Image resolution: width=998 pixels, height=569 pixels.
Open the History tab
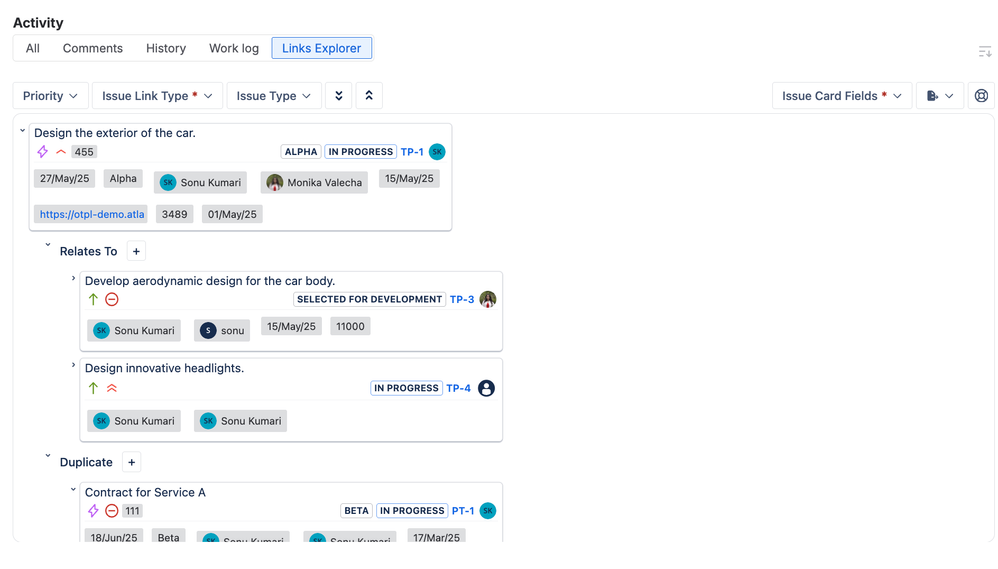click(x=165, y=48)
